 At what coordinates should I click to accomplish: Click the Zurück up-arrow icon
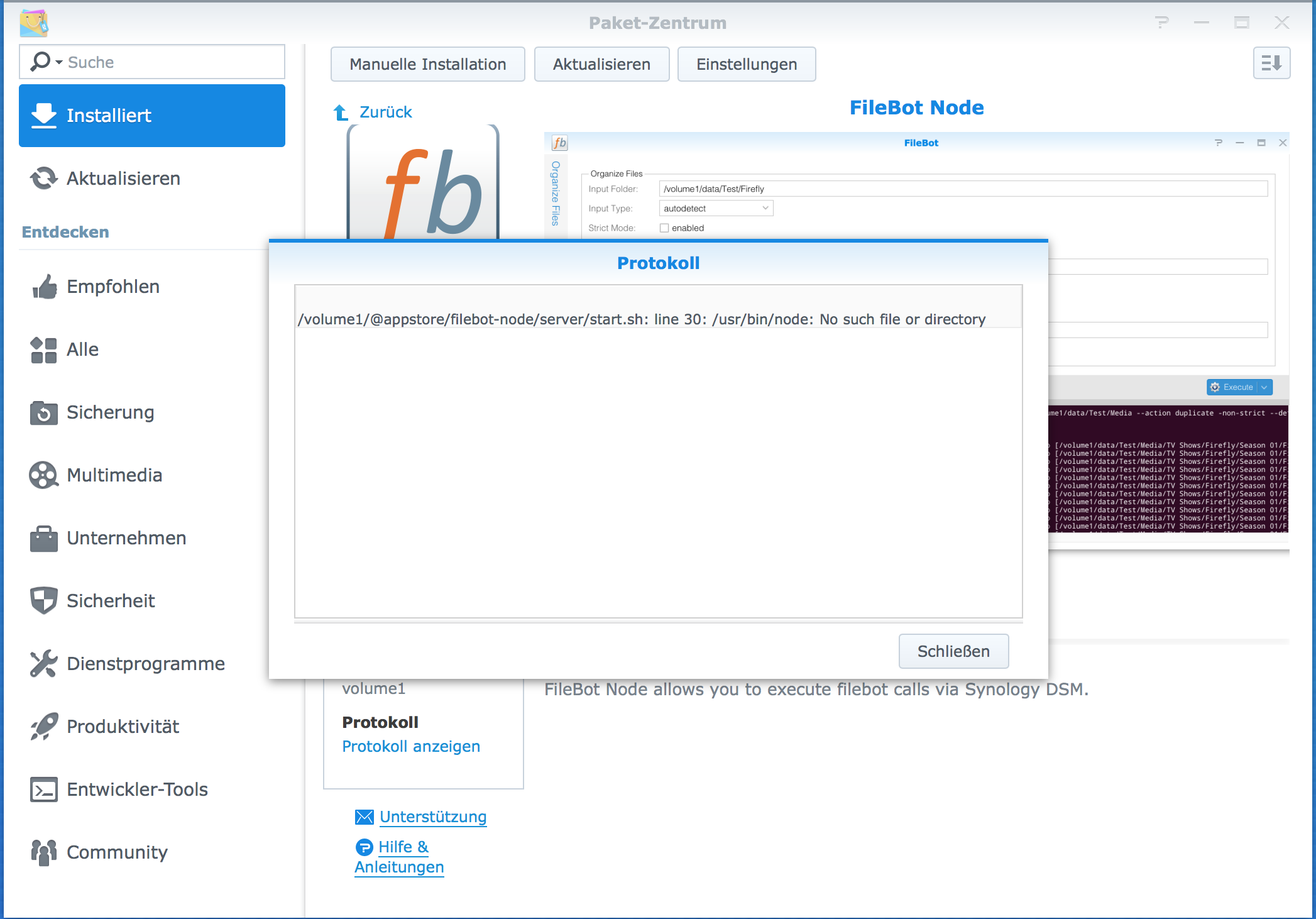tap(341, 113)
